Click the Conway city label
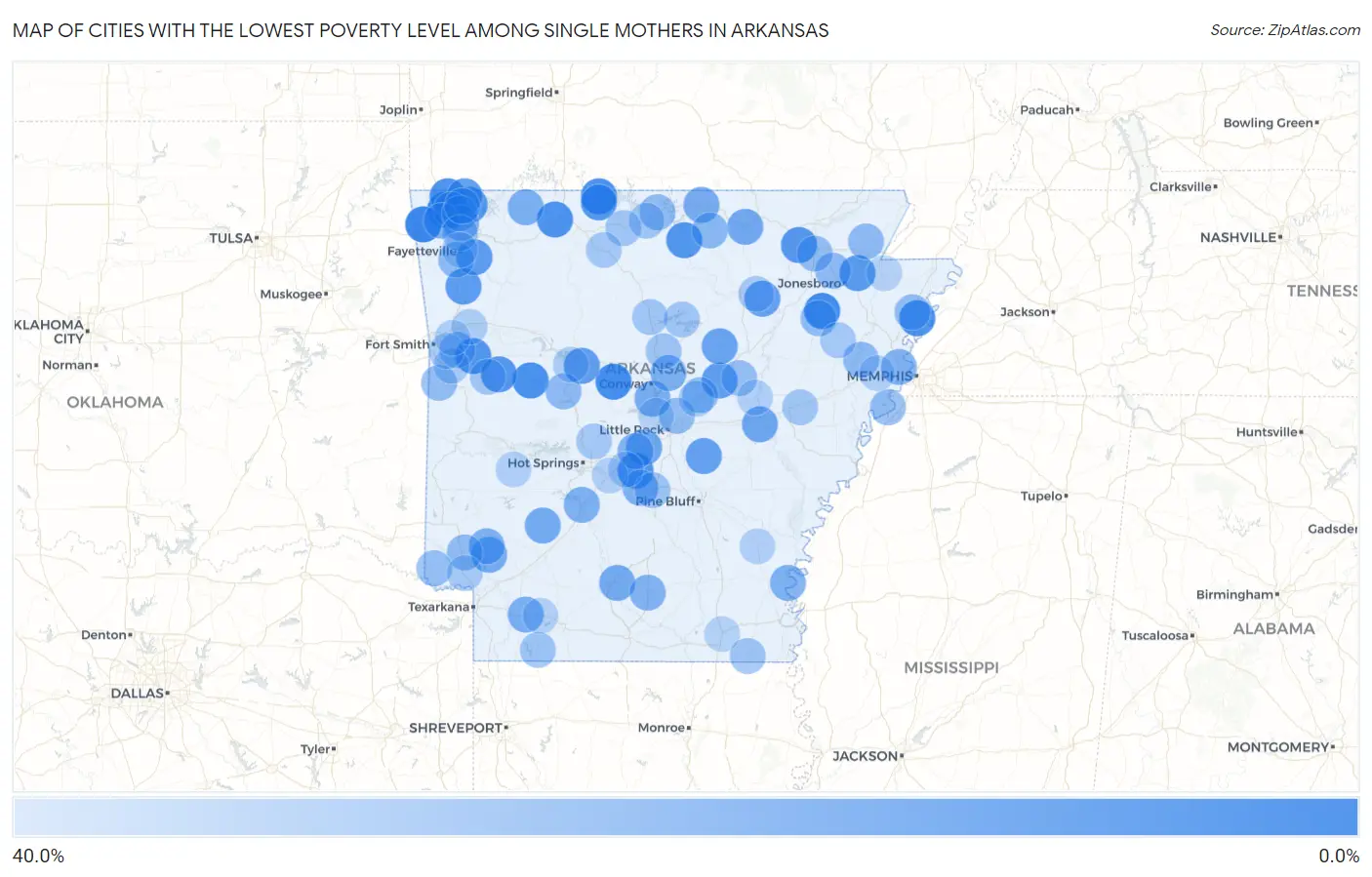This screenshot has width=1372, height=877. (x=624, y=383)
